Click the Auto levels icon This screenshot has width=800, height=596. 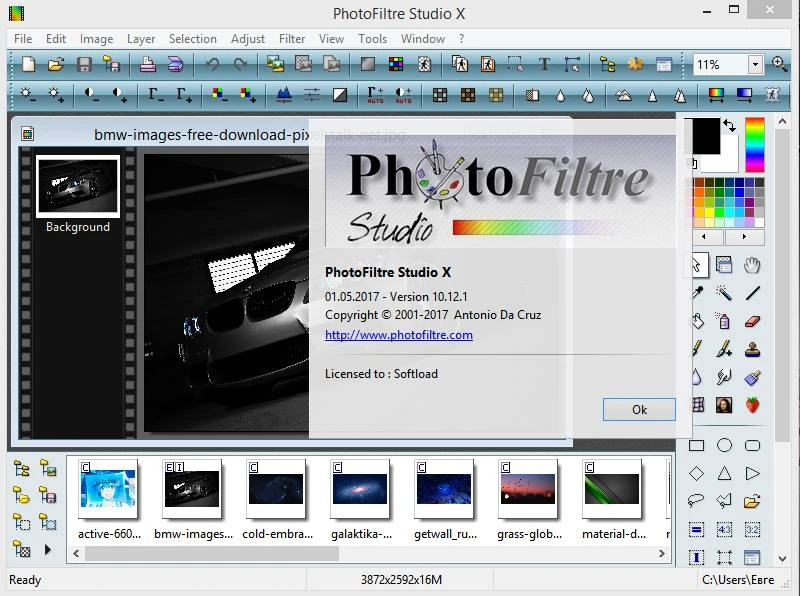pos(376,95)
